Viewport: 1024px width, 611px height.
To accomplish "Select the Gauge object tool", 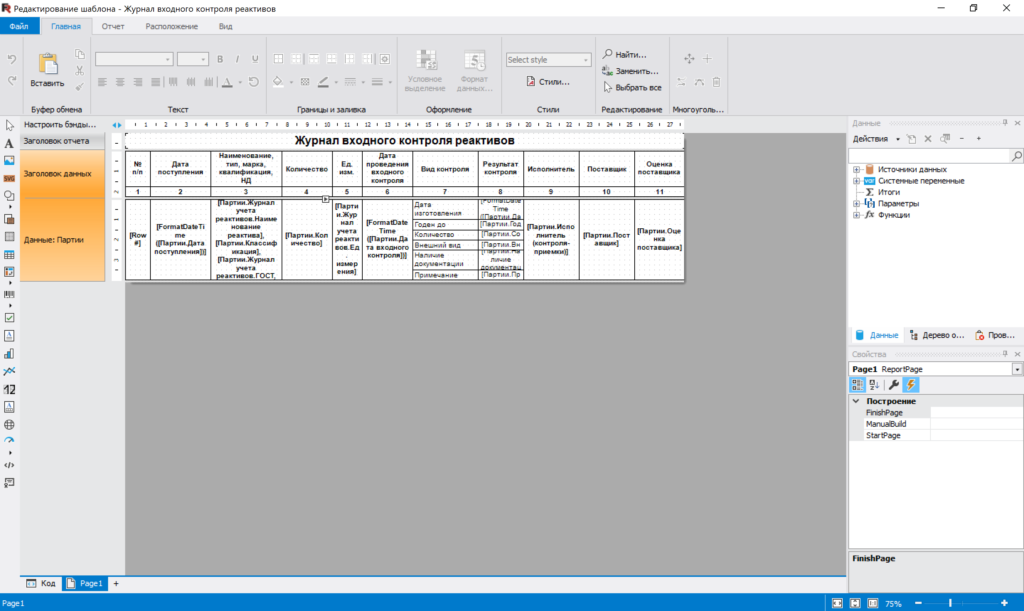I will click(9, 440).
